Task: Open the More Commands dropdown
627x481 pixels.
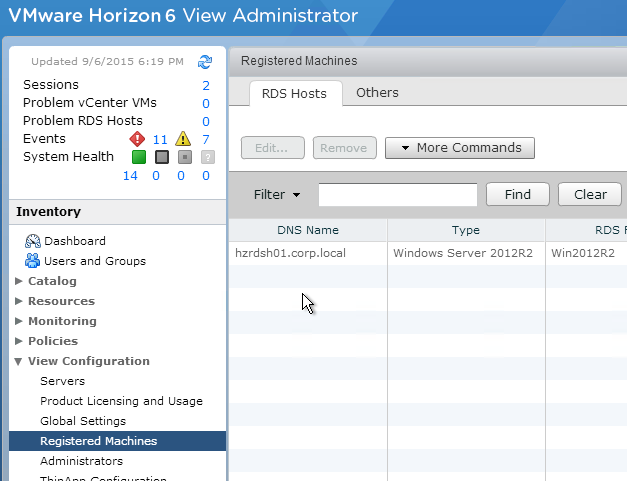Action: coord(460,148)
